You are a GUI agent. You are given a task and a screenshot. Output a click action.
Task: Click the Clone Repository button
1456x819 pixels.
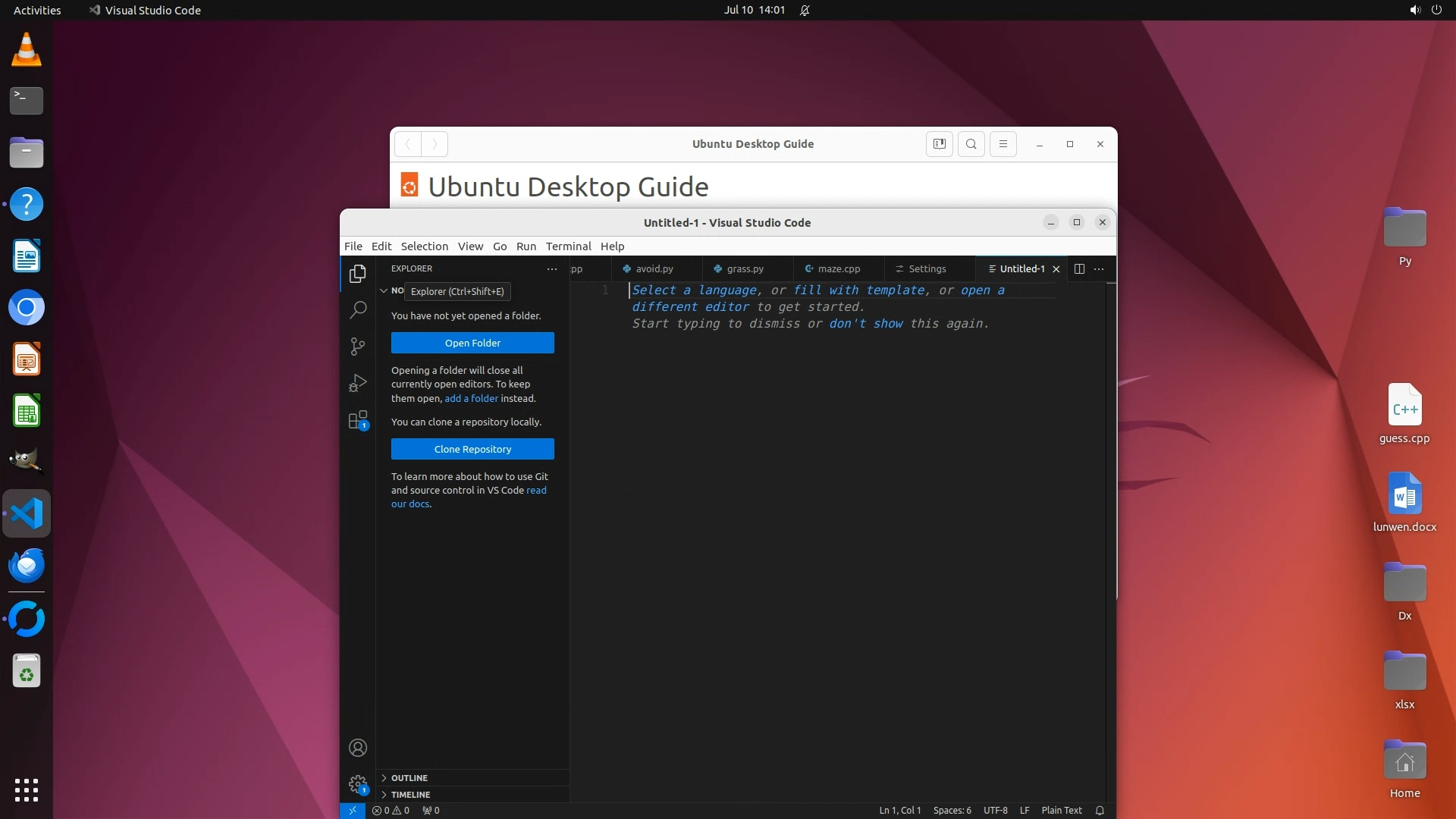472,449
